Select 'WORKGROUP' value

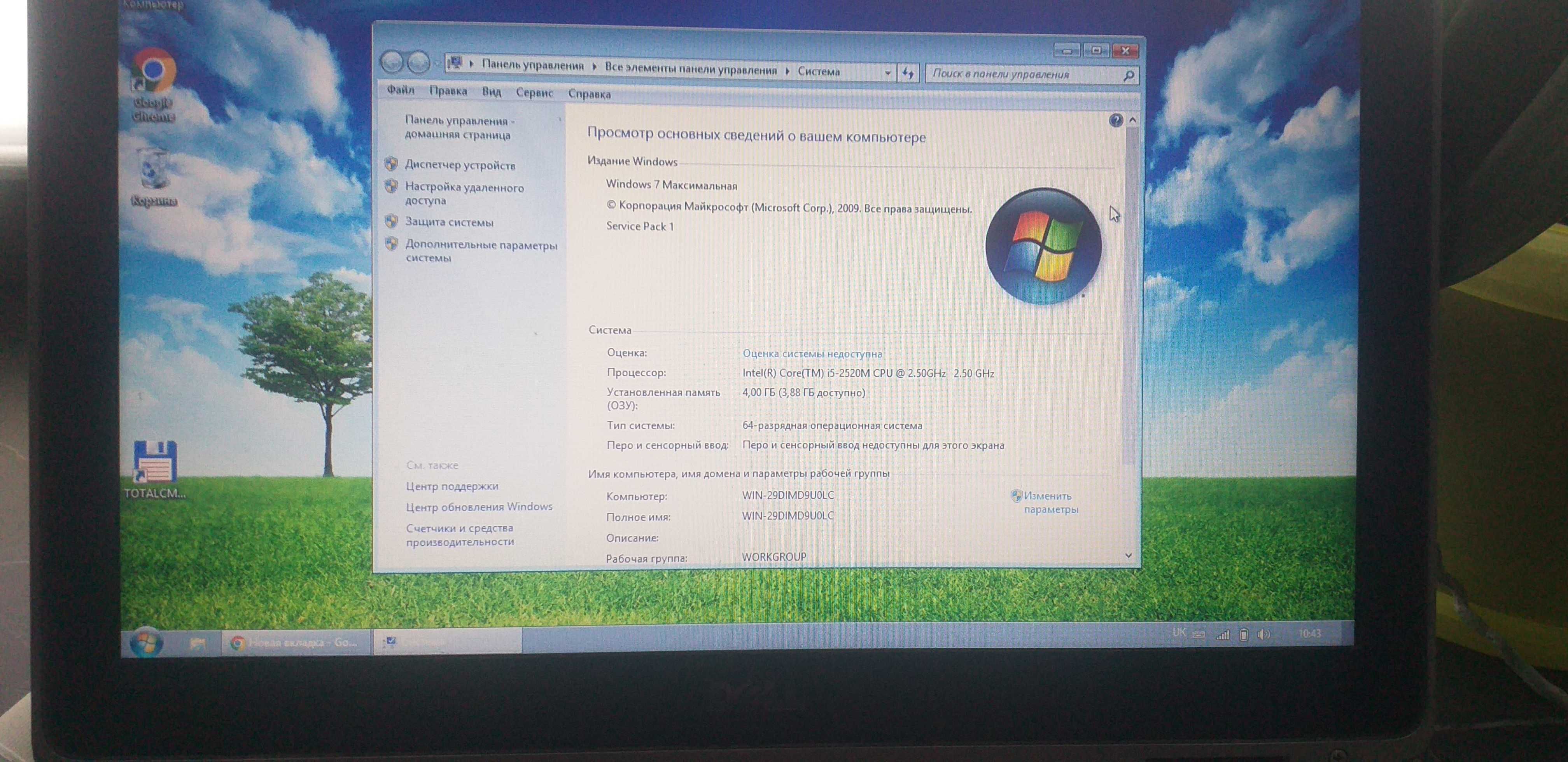click(x=773, y=556)
